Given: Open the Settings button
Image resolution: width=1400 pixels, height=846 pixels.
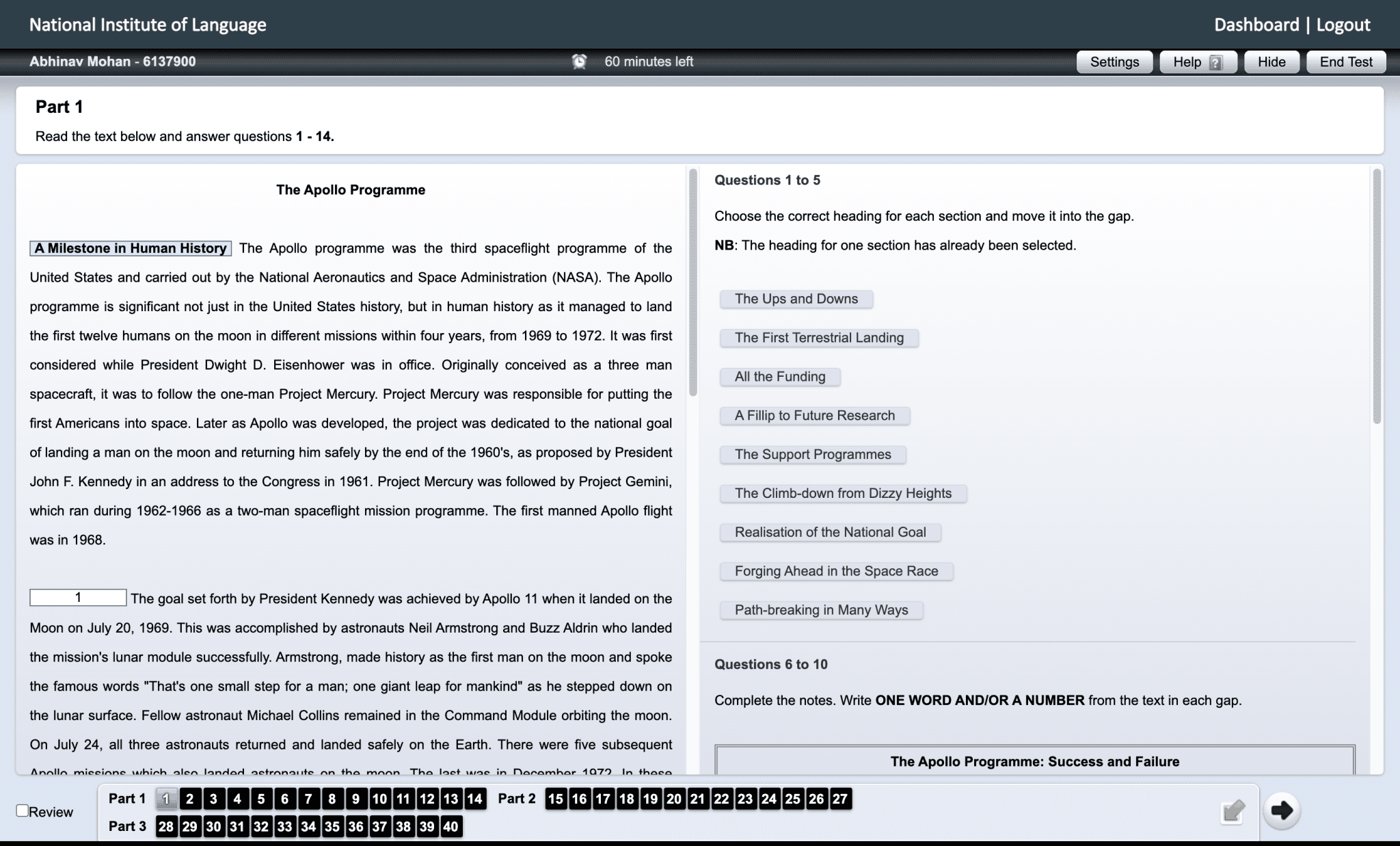Looking at the screenshot, I should [1114, 62].
